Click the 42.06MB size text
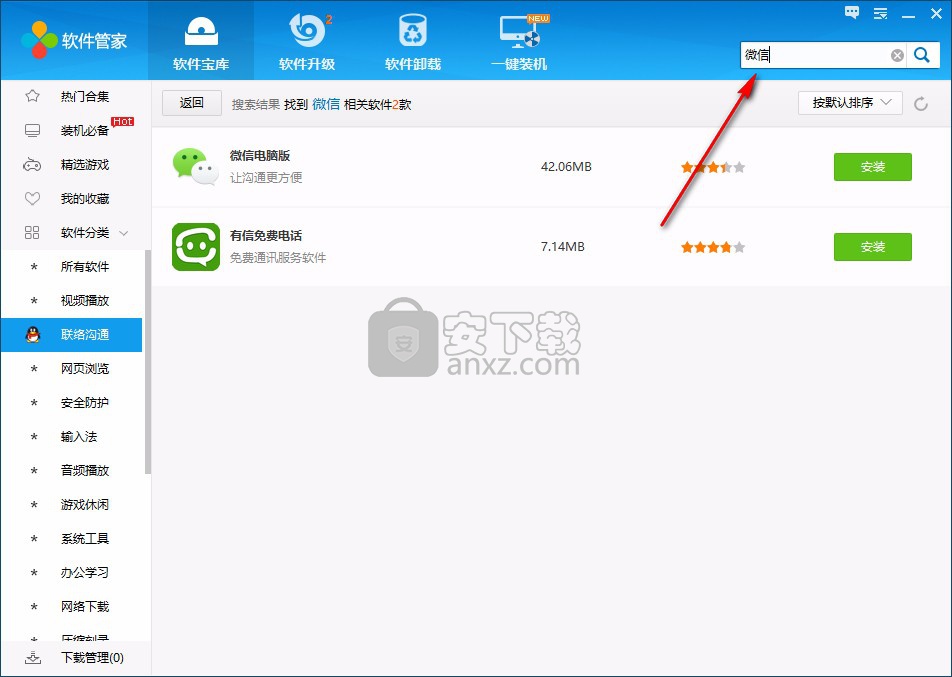 point(566,167)
